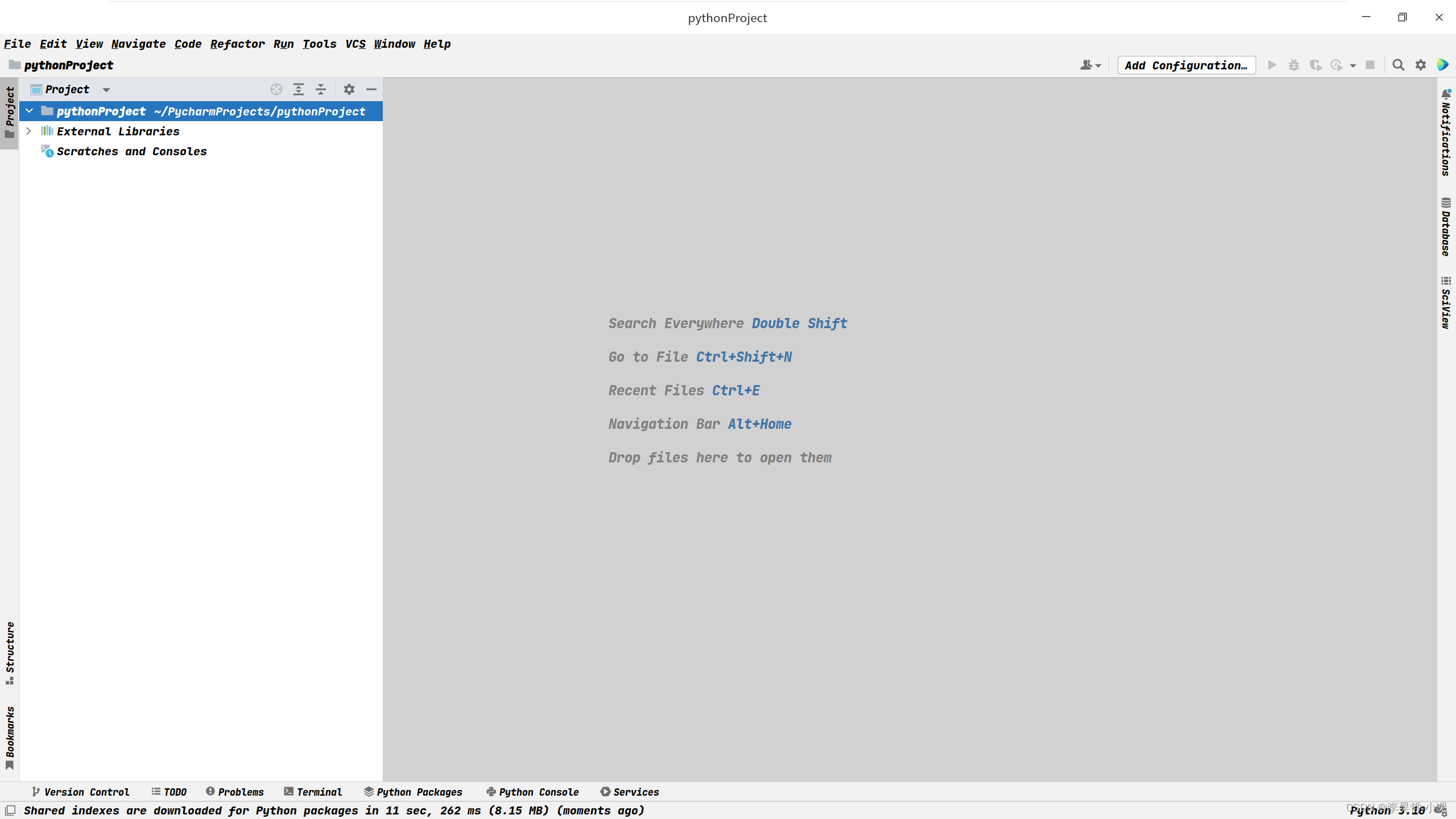Open Services tool window
This screenshot has width=1456, height=819.
click(630, 792)
